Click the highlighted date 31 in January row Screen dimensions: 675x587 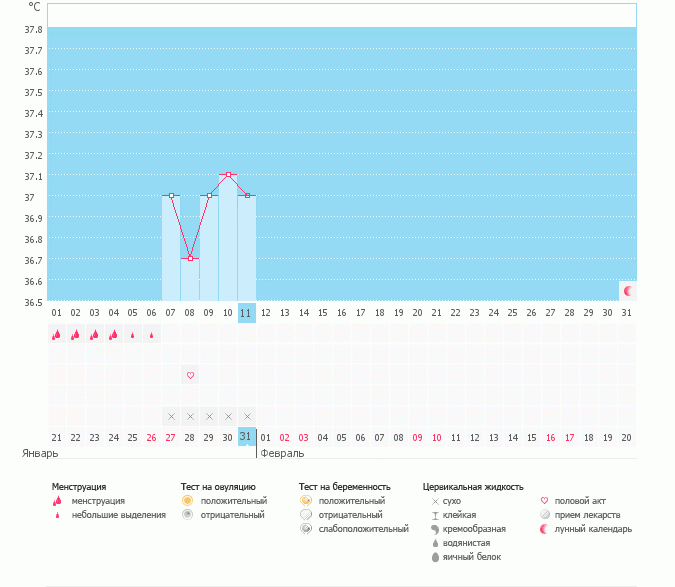[x=247, y=436]
